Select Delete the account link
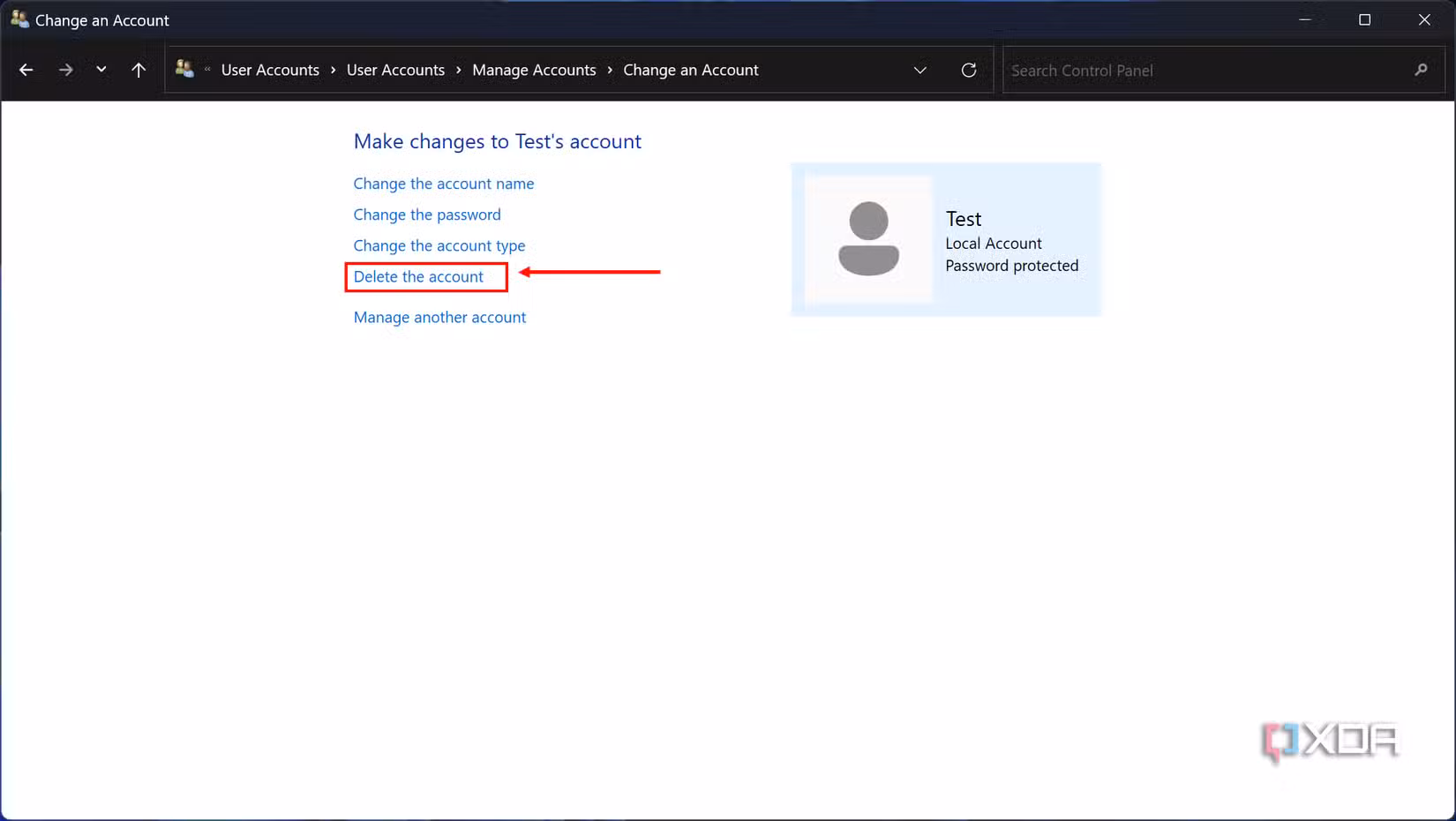Image resolution: width=1456 pixels, height=821 pixels. 418,276
